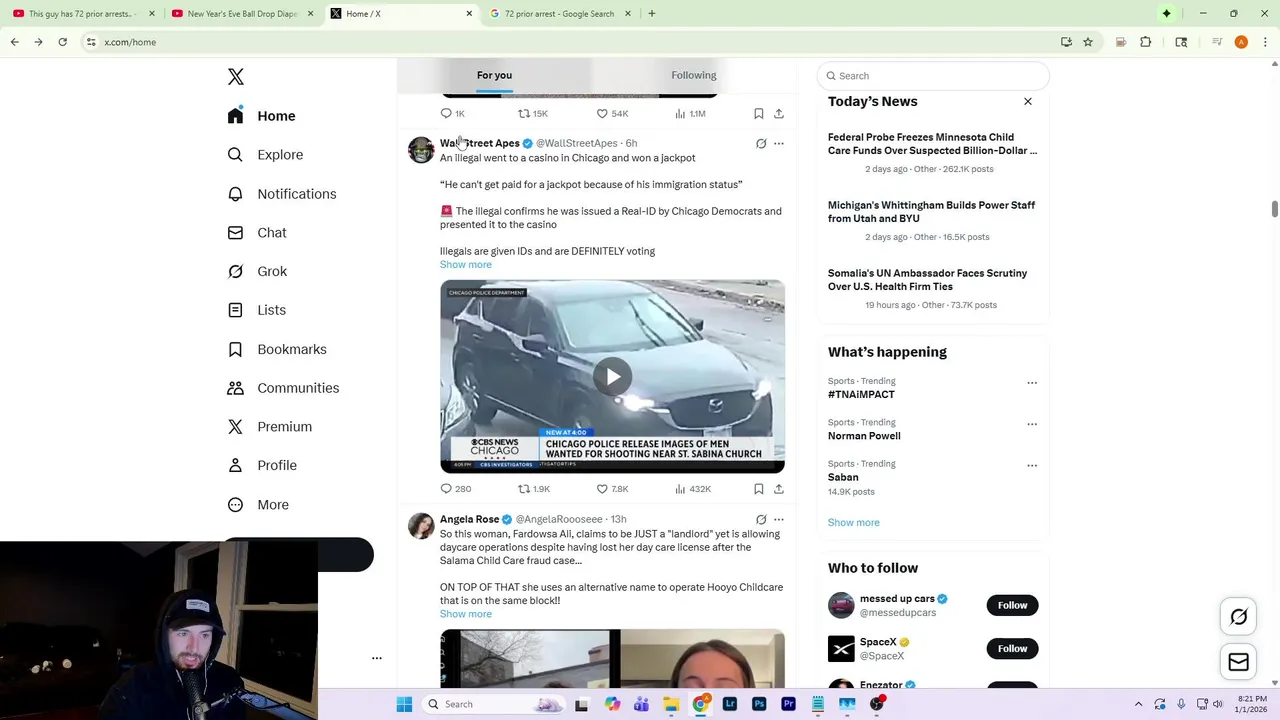Expand the More sidebar menu
The width and height of the screenshot is (1280, 720).
258,505
